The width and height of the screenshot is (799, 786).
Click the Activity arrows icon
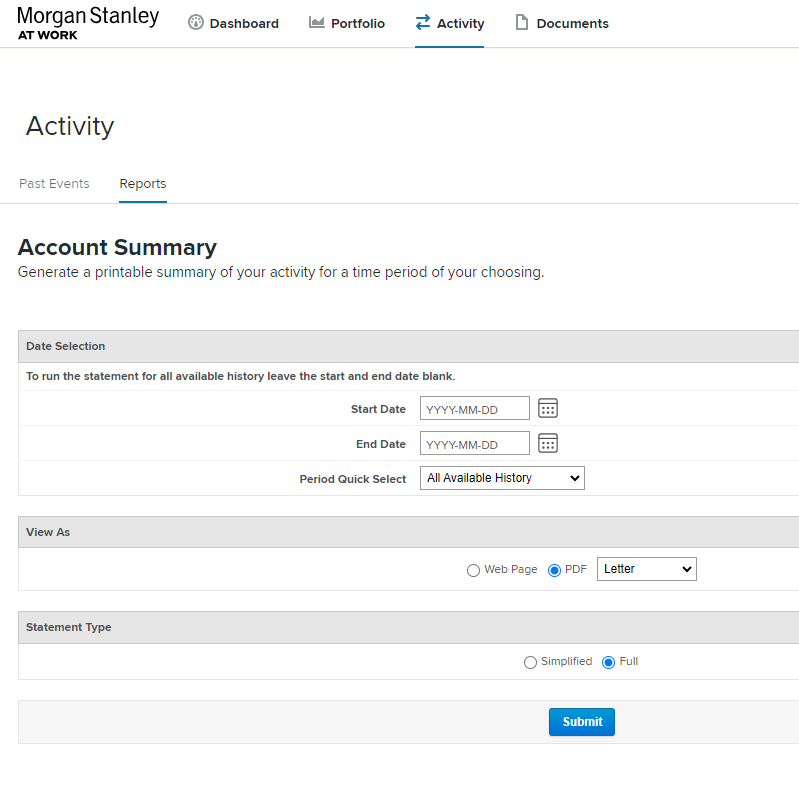tap(423, 23)
